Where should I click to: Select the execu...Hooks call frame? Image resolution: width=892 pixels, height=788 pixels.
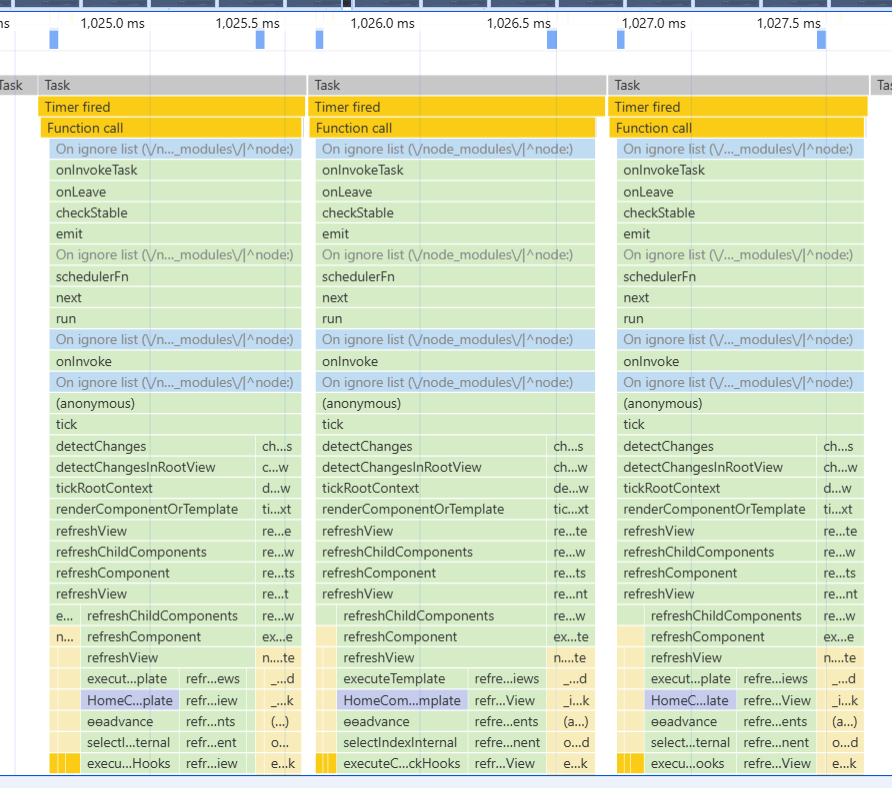pos(130,764)
